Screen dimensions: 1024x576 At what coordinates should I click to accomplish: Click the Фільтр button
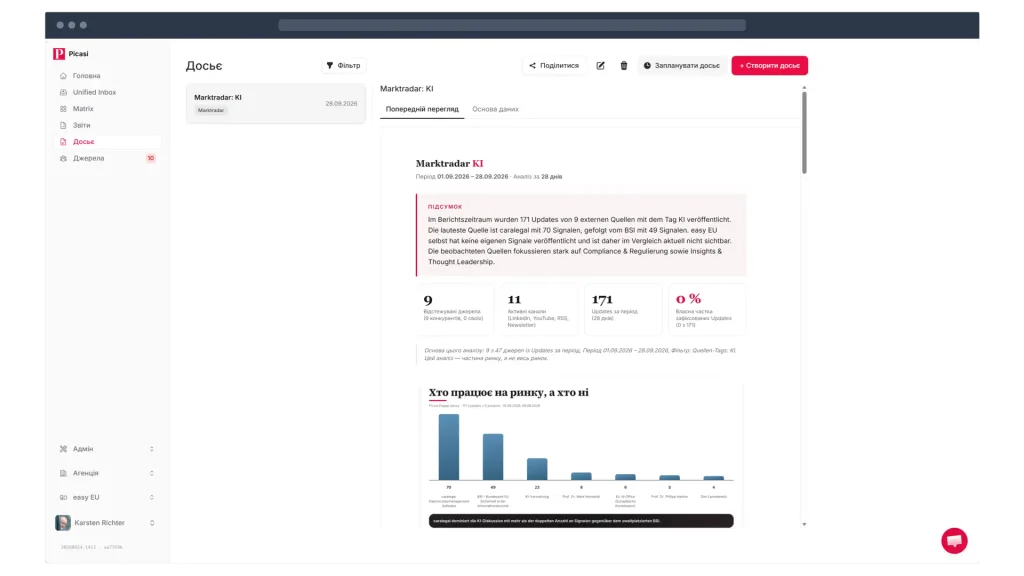pos(344,65)
